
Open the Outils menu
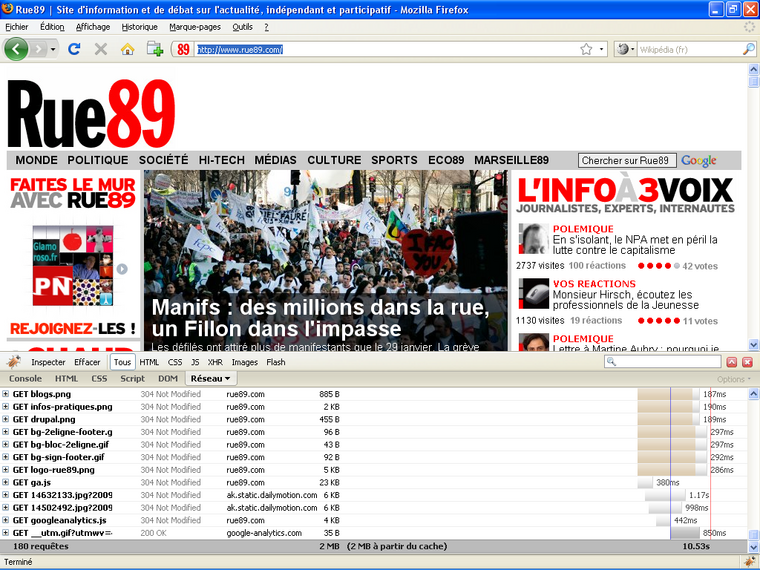pyautogui.click(x=242, y=27)
